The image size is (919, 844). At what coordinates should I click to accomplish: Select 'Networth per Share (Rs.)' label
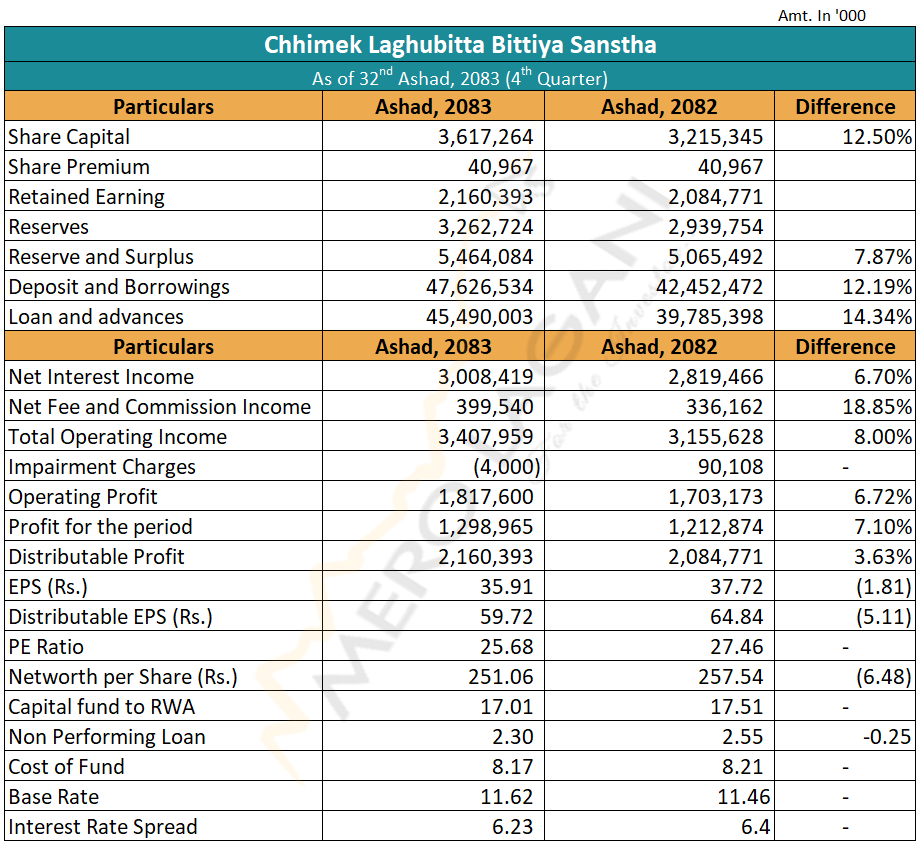tap(122, 676)
